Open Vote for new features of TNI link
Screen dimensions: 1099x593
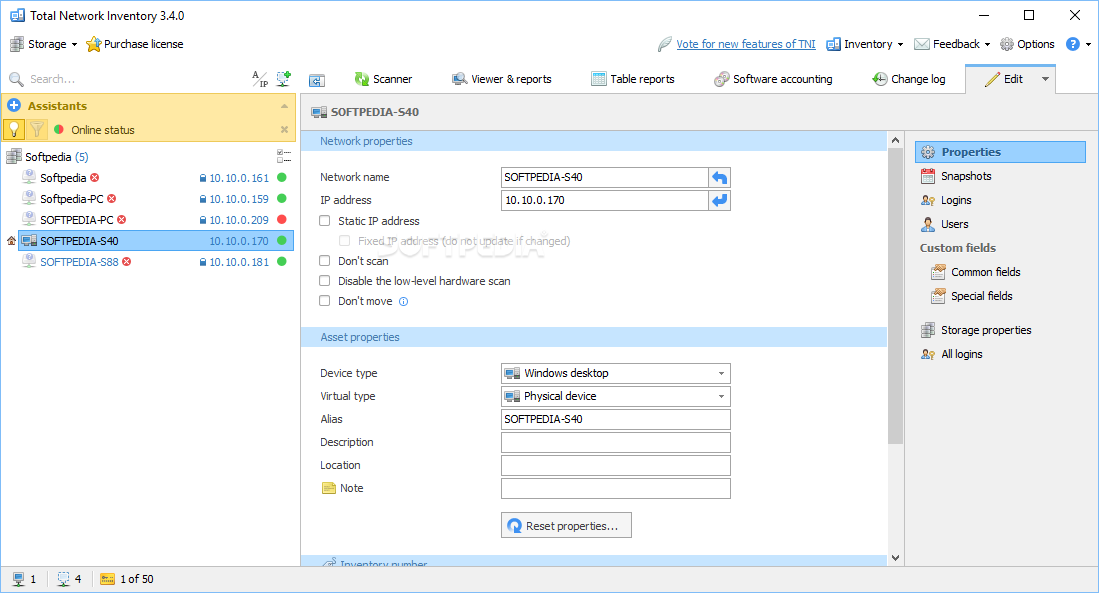[746, 44]
